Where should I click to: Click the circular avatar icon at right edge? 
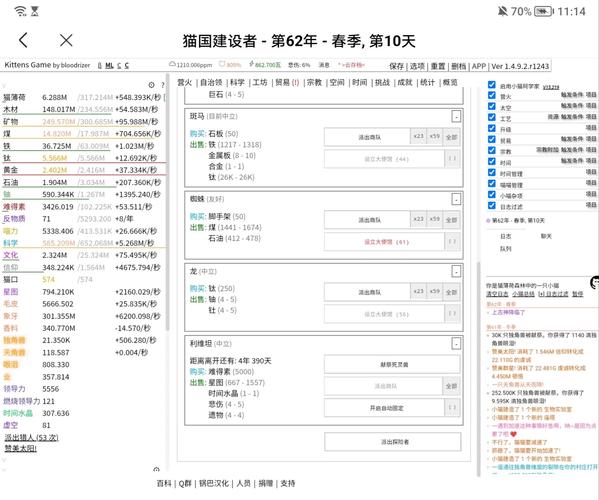594,282
